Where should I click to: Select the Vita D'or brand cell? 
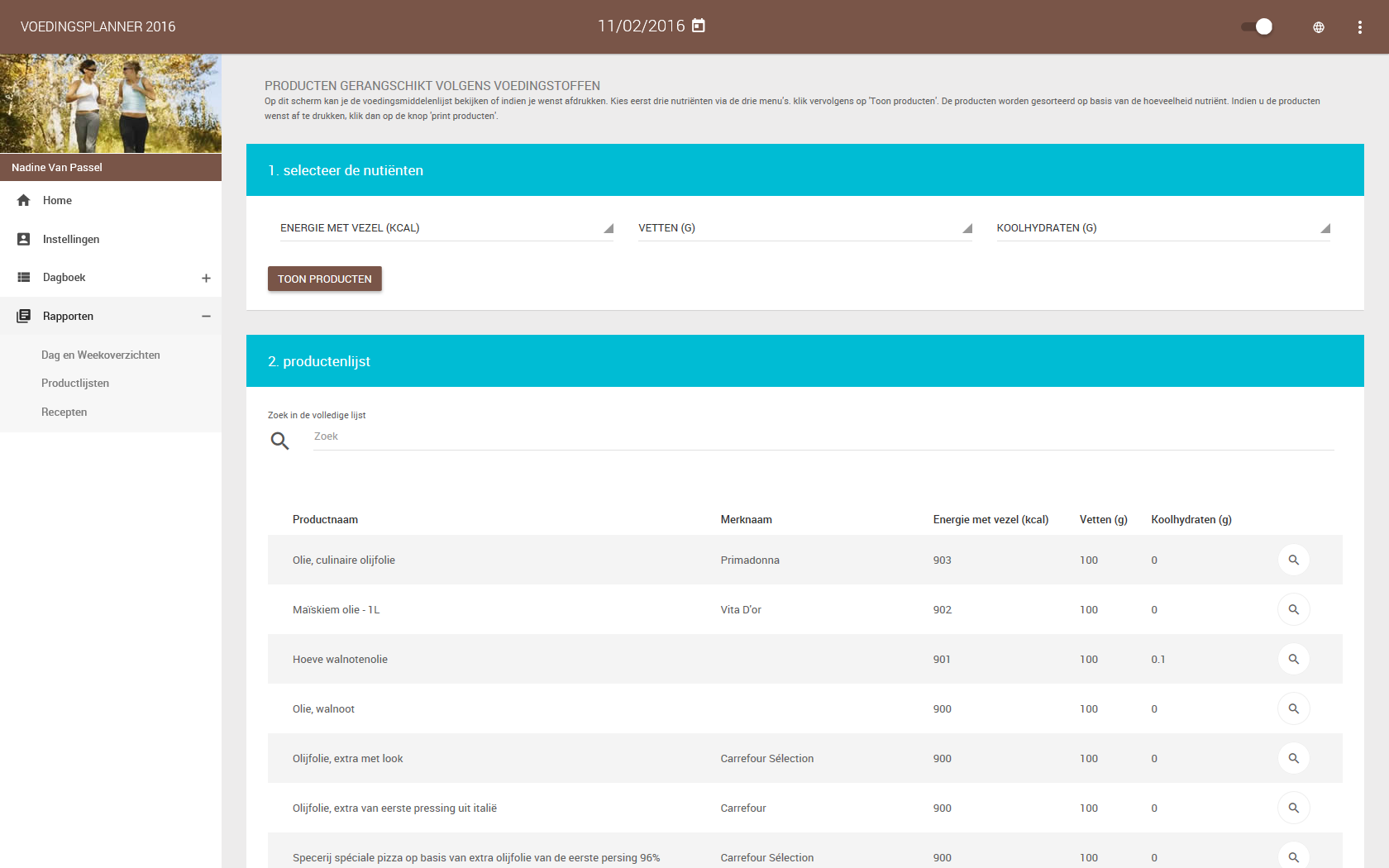pos(741,610)
